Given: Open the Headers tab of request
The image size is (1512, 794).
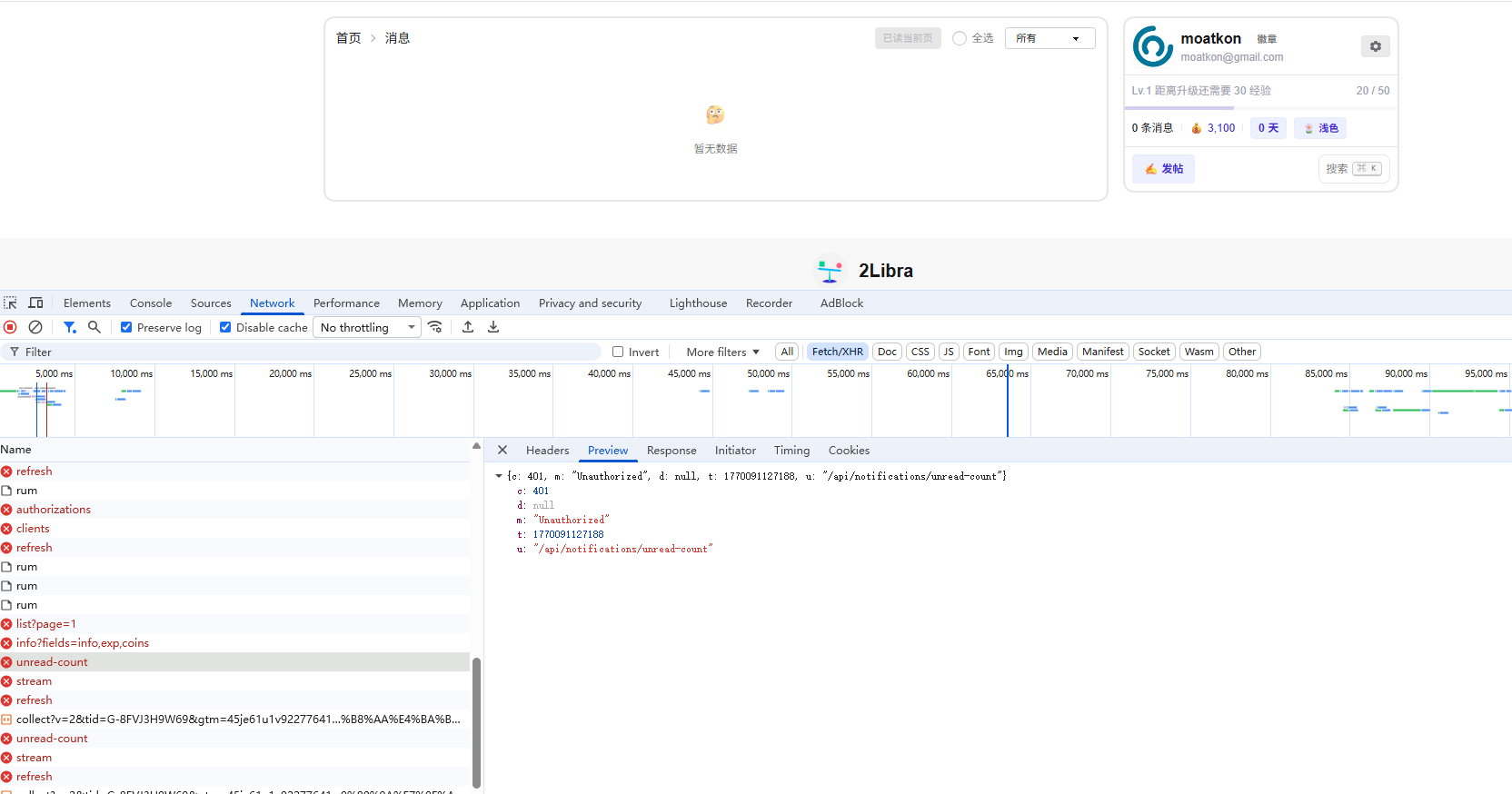Looking at the screenshot, I should tap(547, 451).
